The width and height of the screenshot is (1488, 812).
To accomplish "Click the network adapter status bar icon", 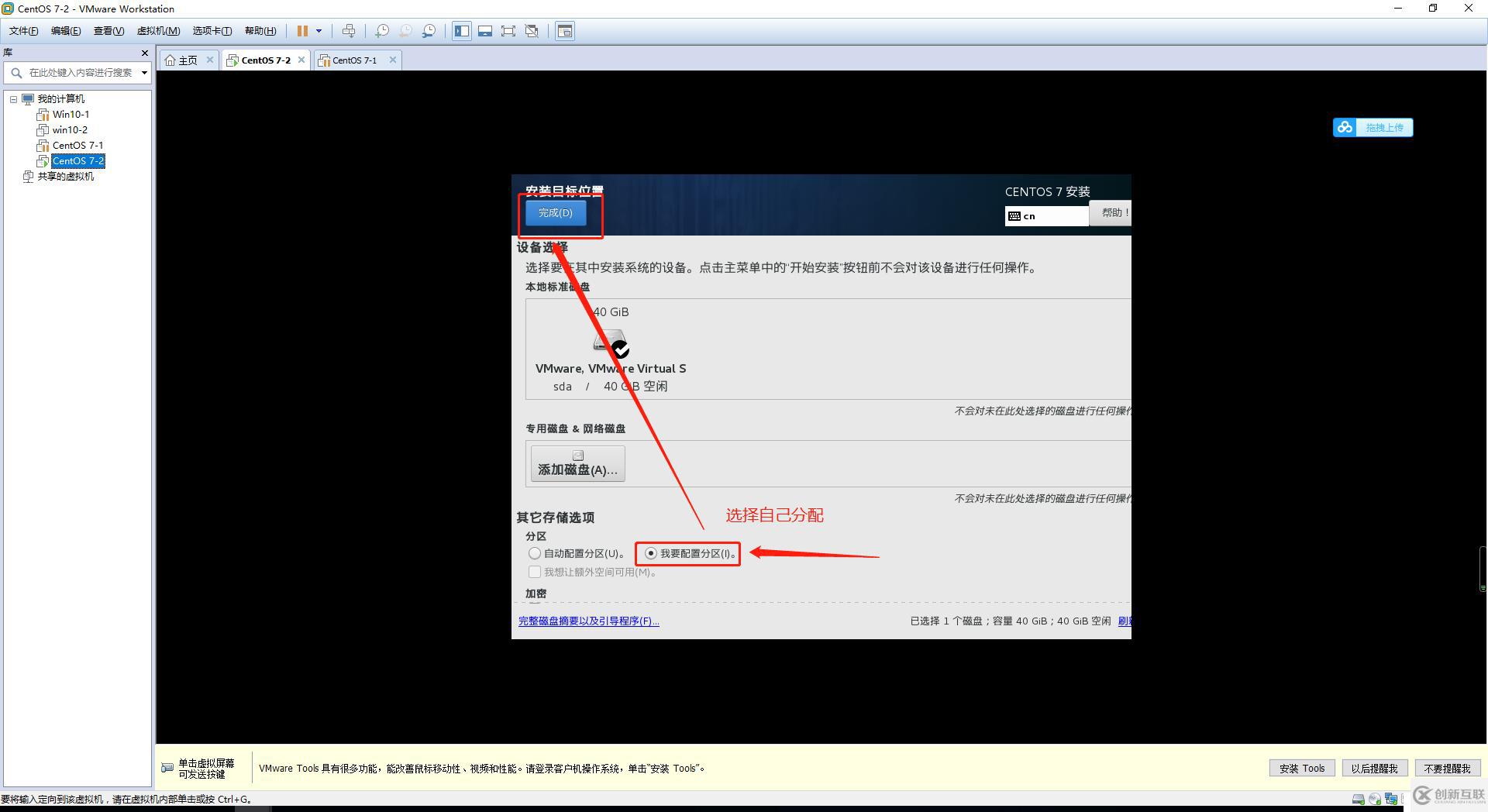I will point(1391,799).
